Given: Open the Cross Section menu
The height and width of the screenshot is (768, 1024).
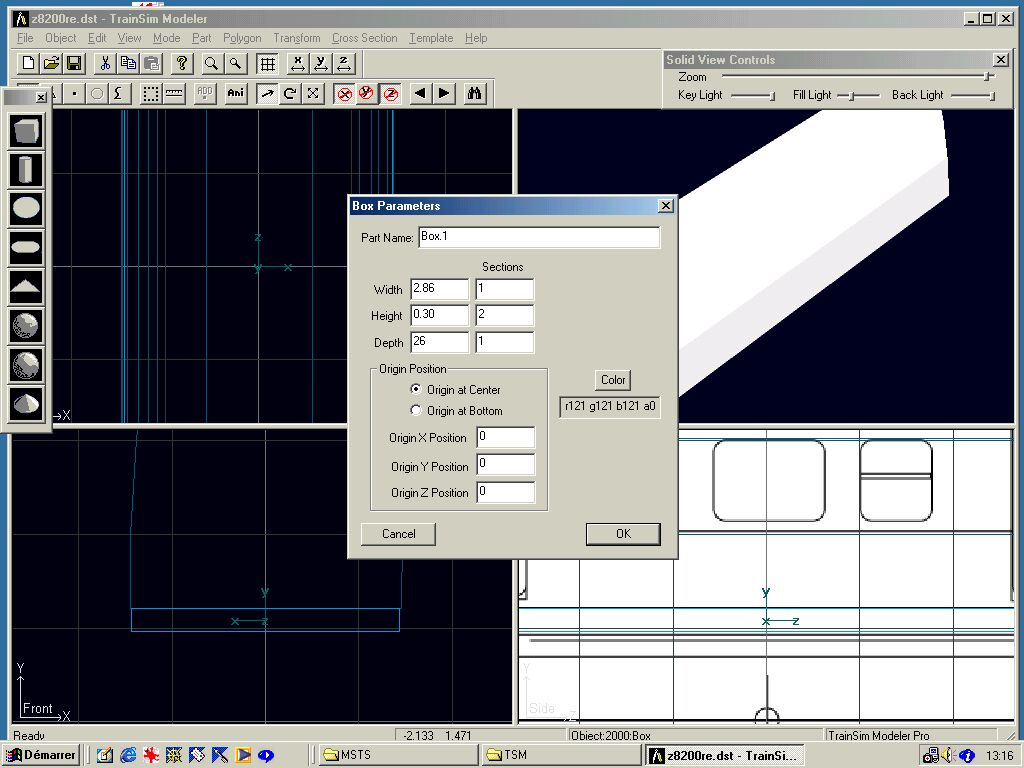Looking at the screenshot, I should pyautogui.click(x=364, y=38).
